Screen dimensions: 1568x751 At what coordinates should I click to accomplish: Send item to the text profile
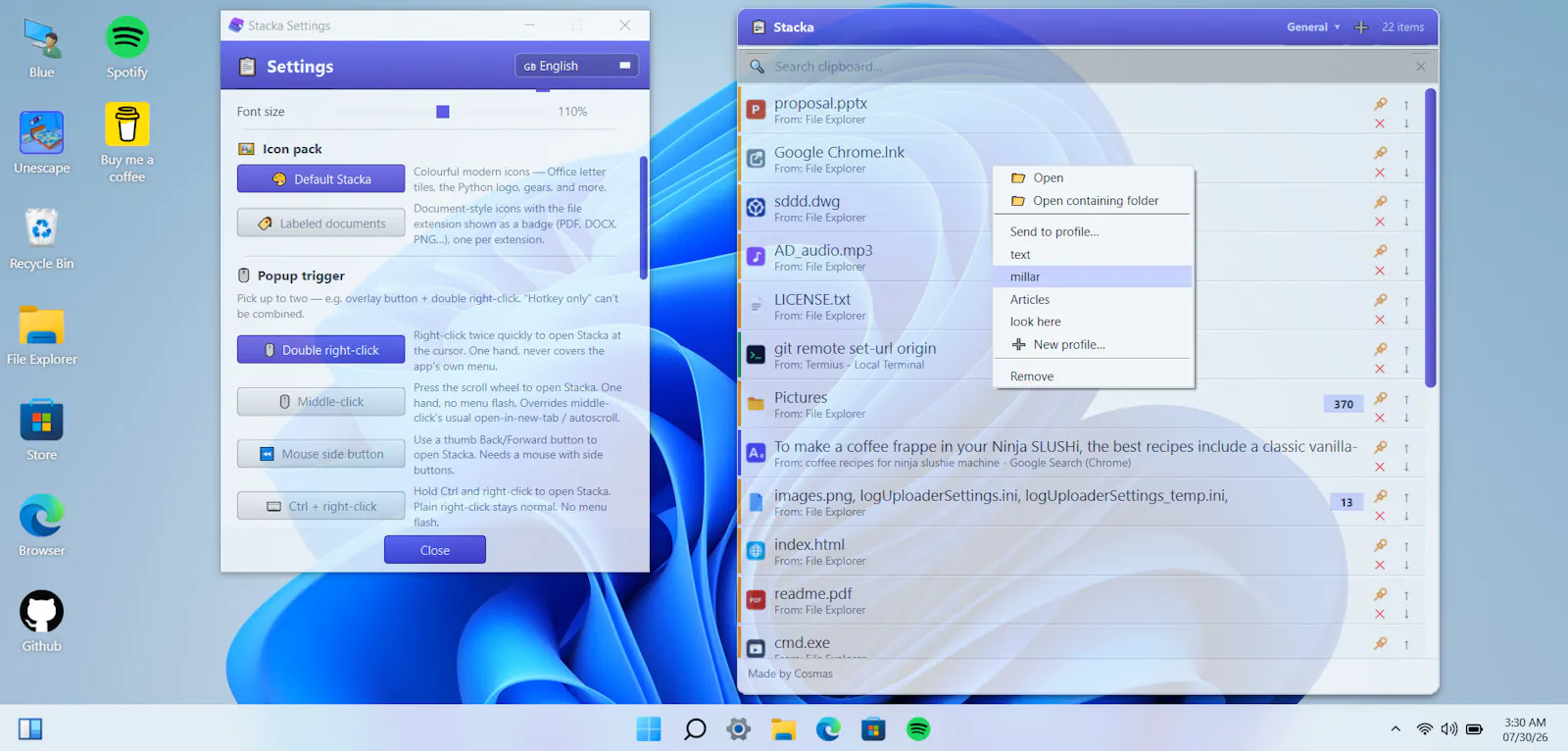click(1093, 254)
